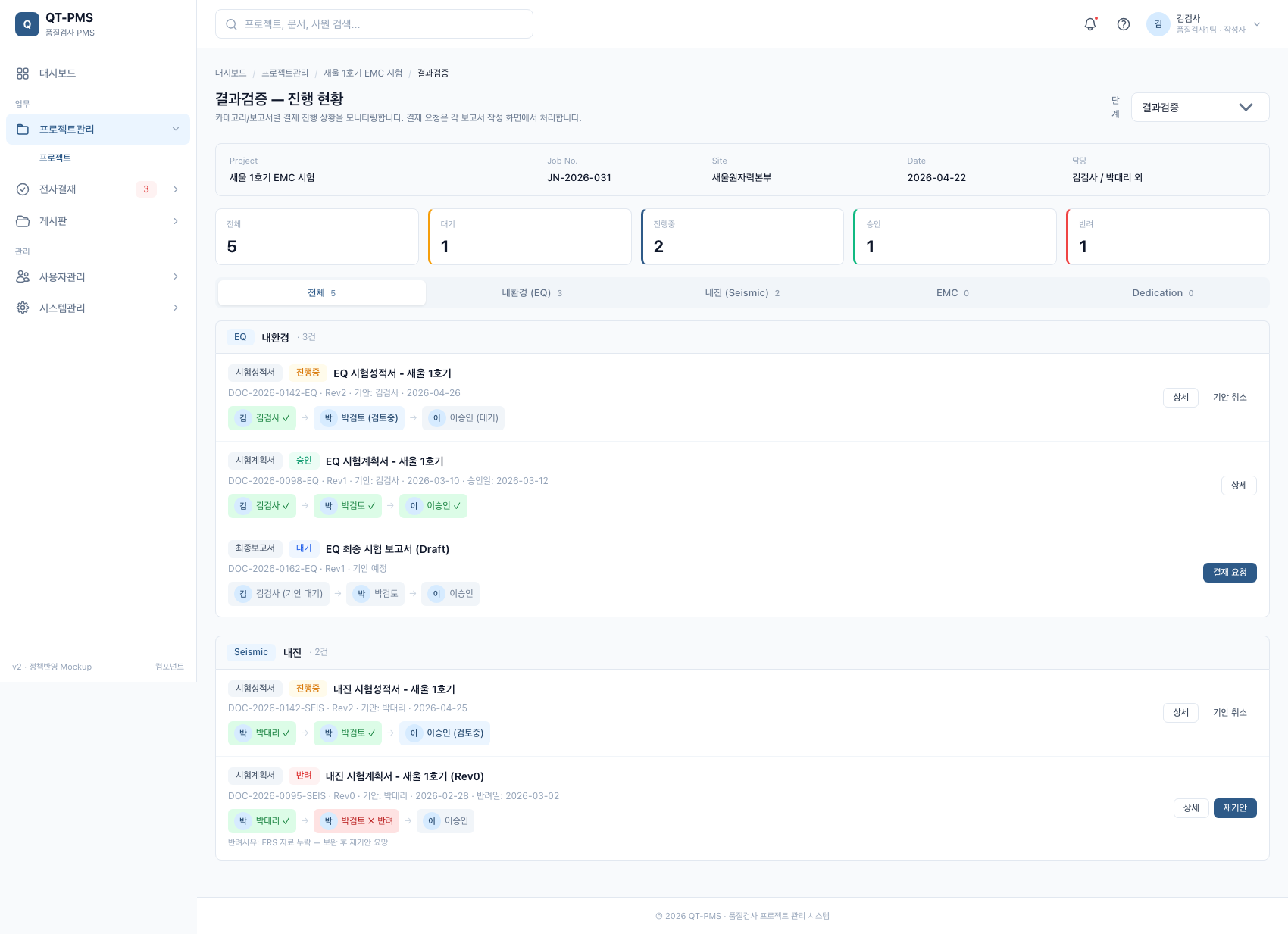Click the 프로젝트관리 folder icon
The image size is (1288, 934).
(x=23, y=130)
